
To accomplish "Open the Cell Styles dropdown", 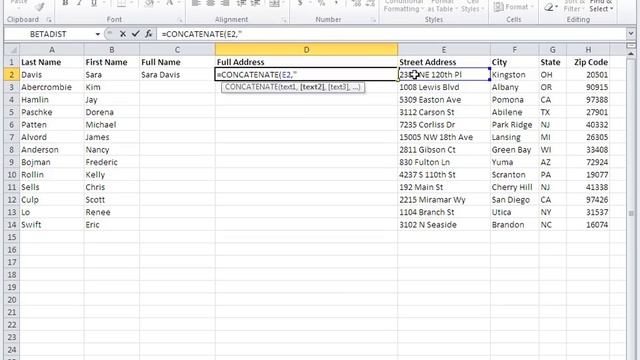I will pos(472,6).
